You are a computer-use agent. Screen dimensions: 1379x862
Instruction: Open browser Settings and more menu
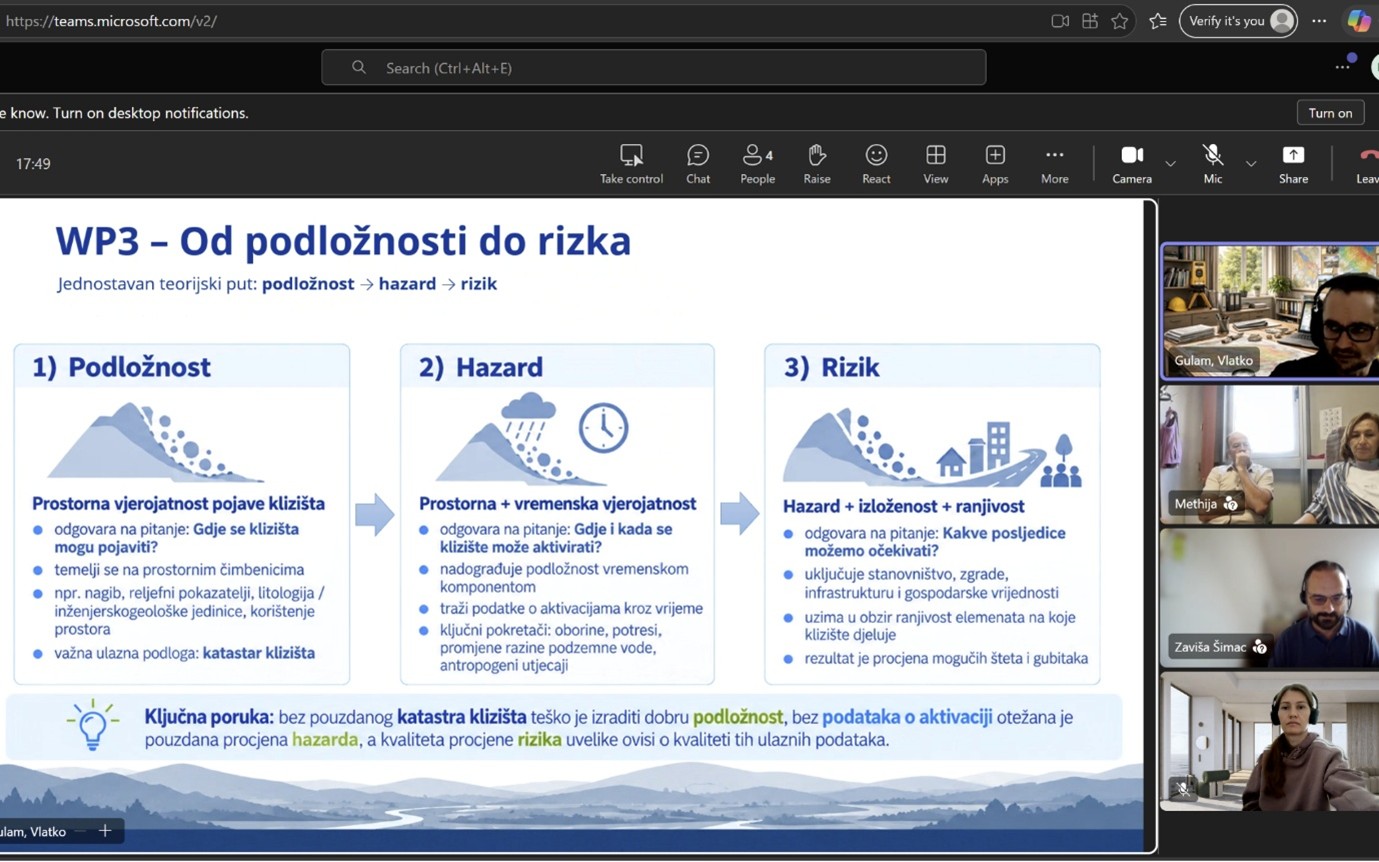1319,21
